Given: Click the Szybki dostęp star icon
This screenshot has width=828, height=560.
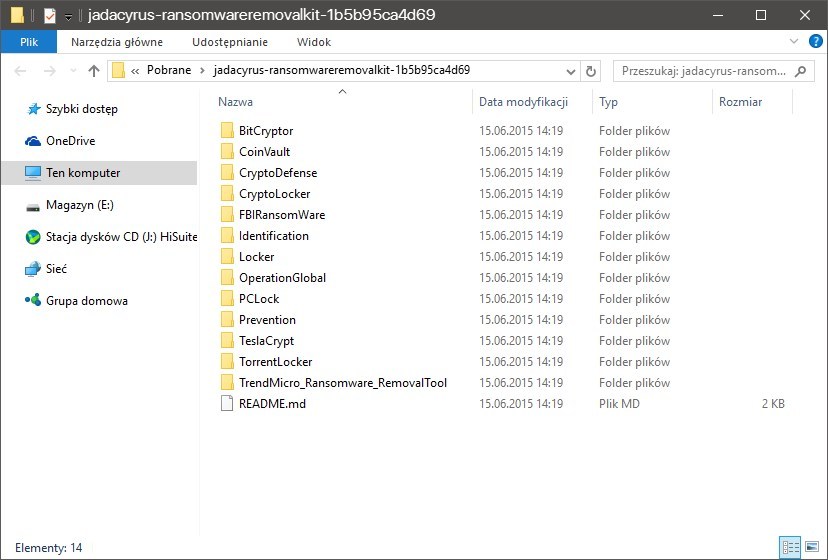Looking at the screenshot, I should coord(33,109).
